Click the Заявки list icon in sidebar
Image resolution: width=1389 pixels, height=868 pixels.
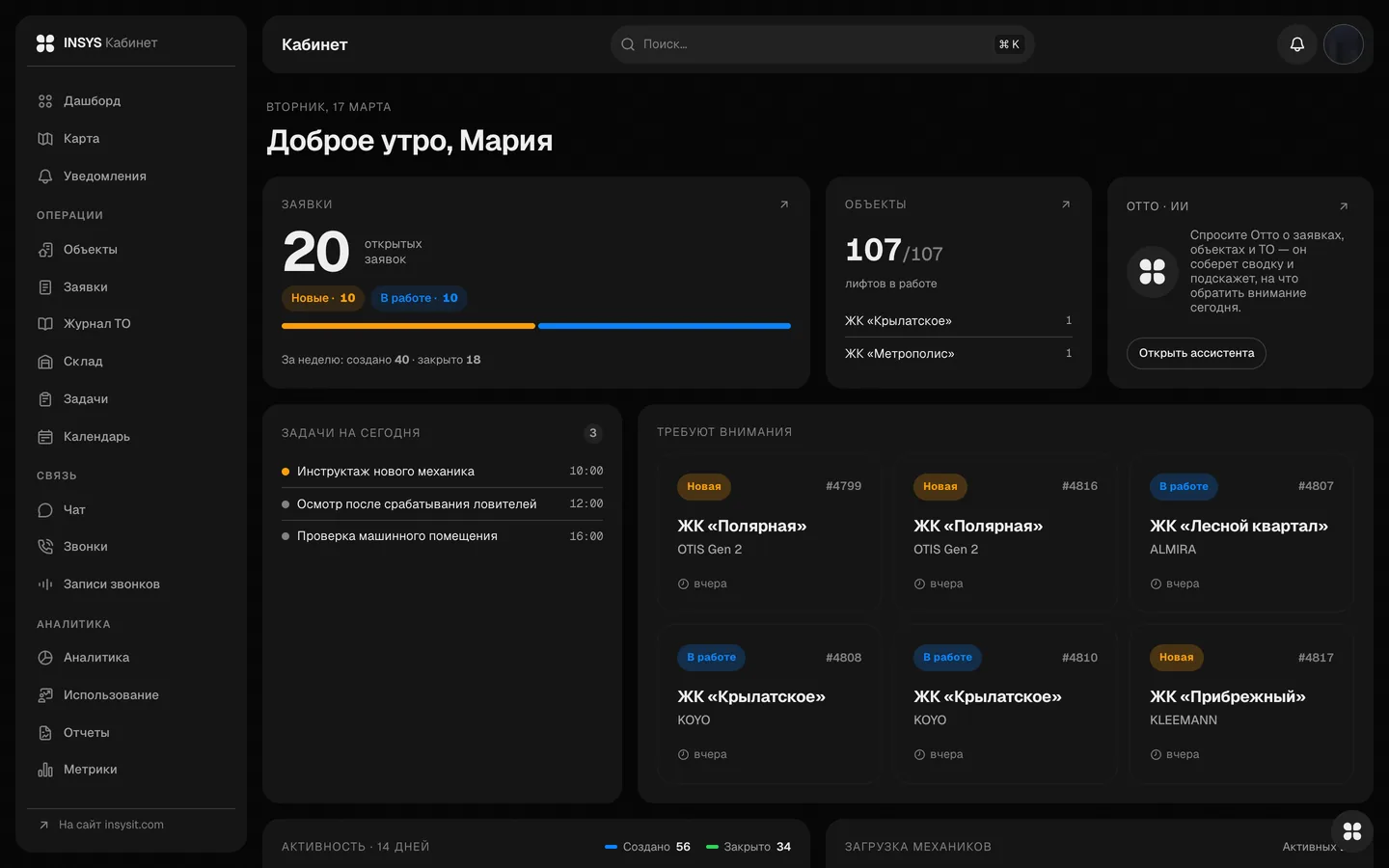pyautogui.click(x=45, y=287)
